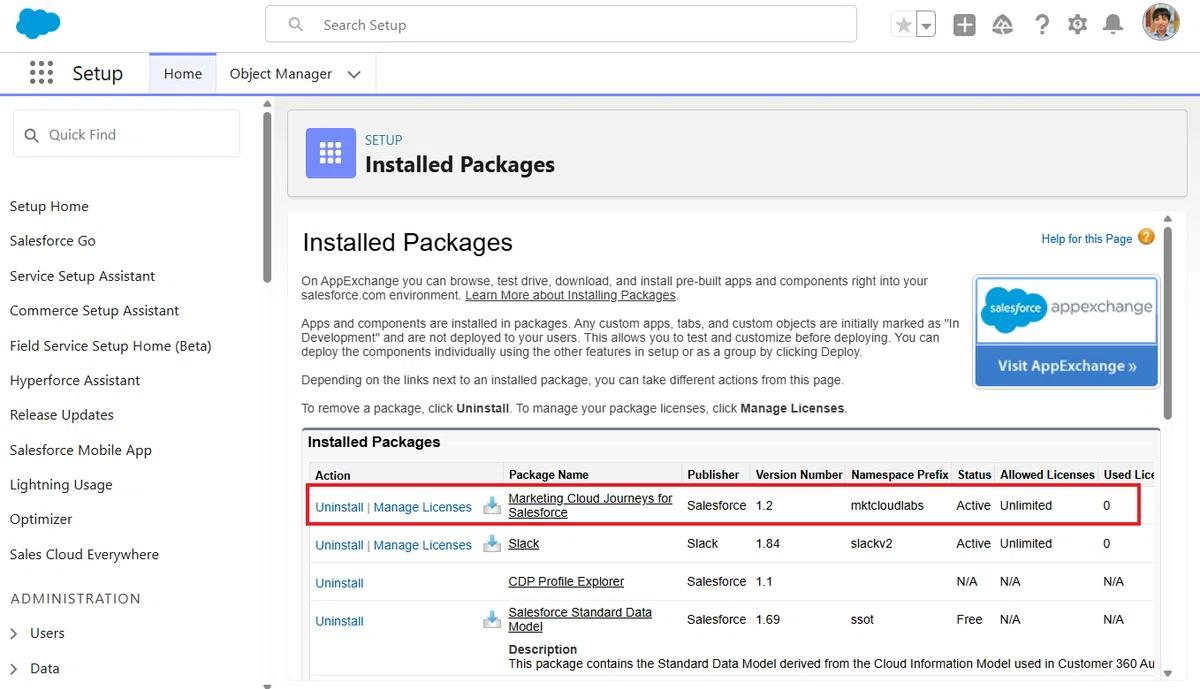Click the Favorites star icon

point(903,25)
